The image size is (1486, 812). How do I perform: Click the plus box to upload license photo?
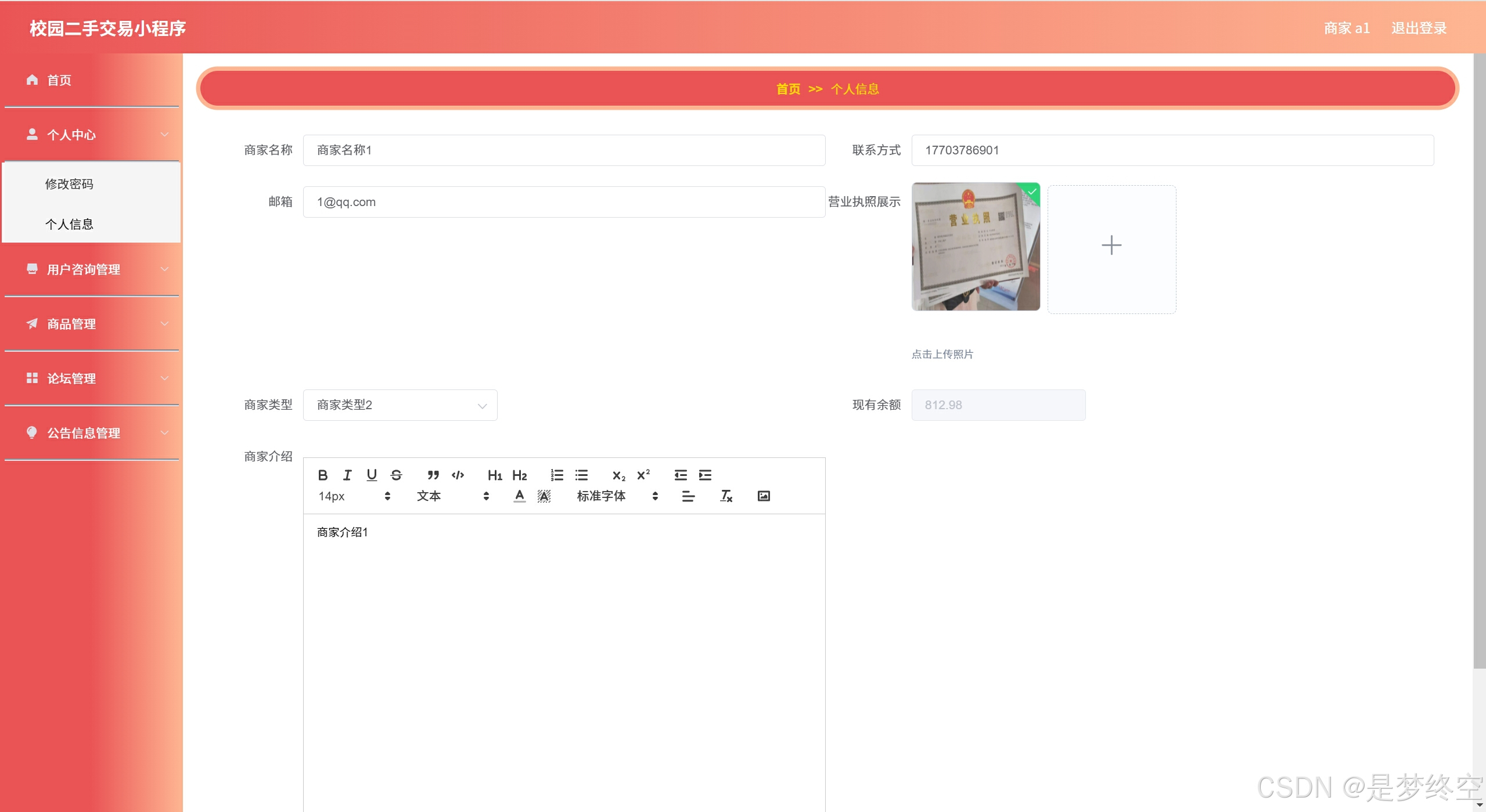[1111, 246]
